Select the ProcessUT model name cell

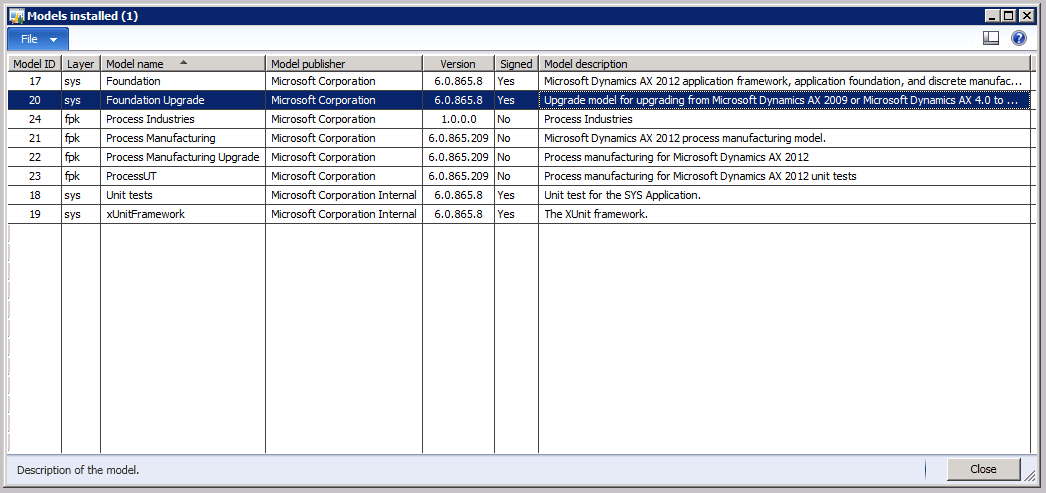[183, 176]
